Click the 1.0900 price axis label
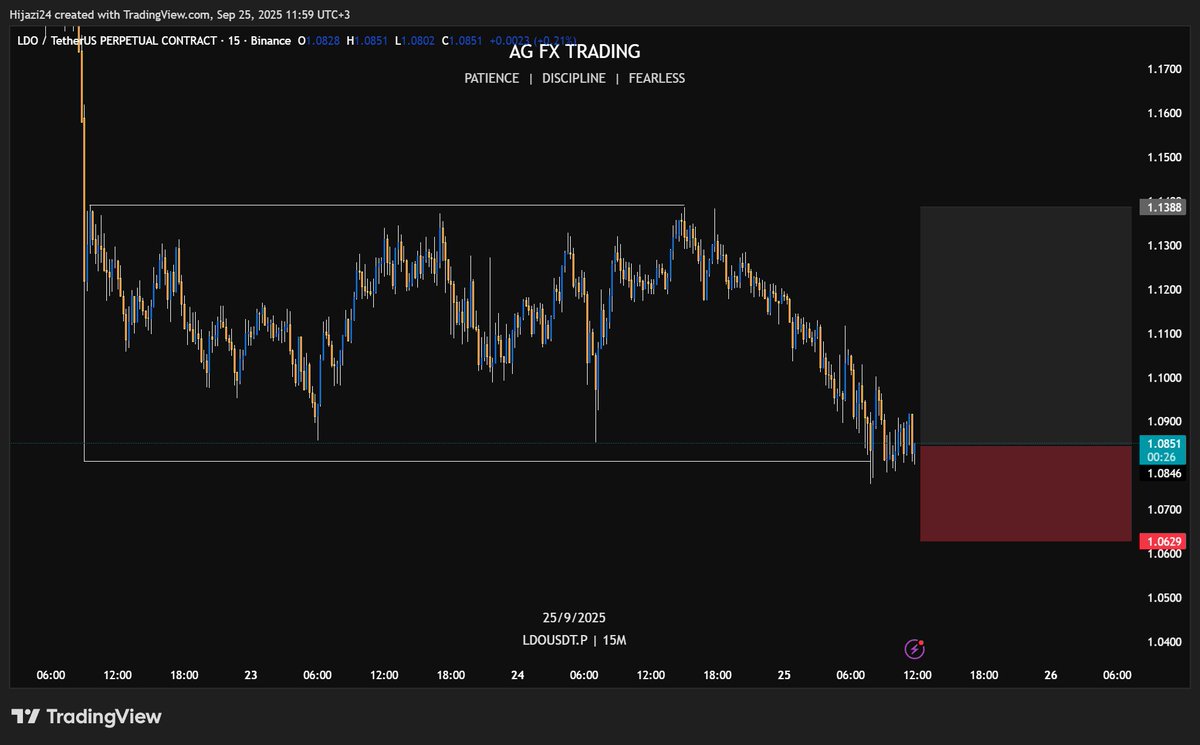The image size is (1200, 745). tap(1164, 422)
